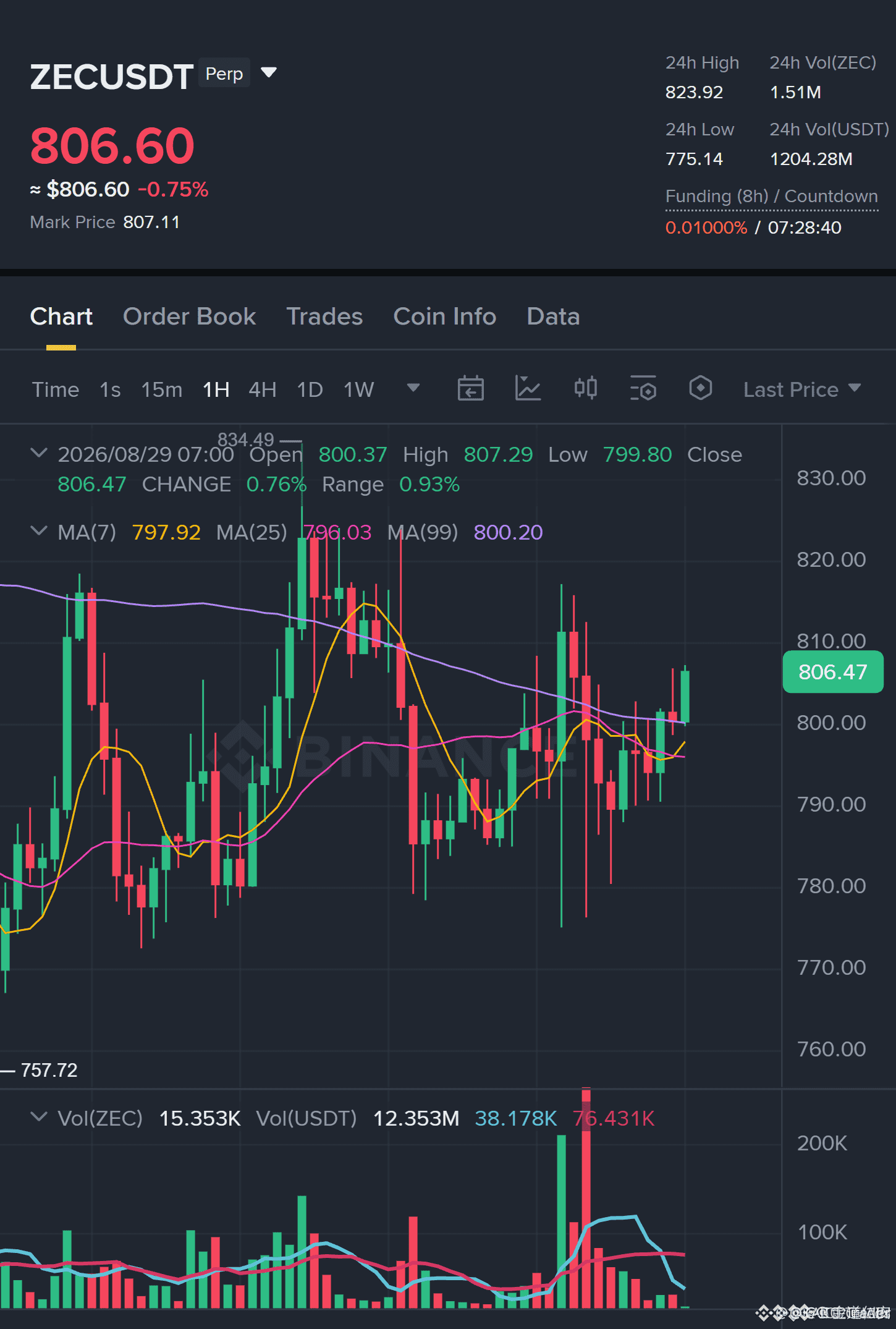Click the funding rate 0.01000%
The image size is (896, 1329).
706,228
